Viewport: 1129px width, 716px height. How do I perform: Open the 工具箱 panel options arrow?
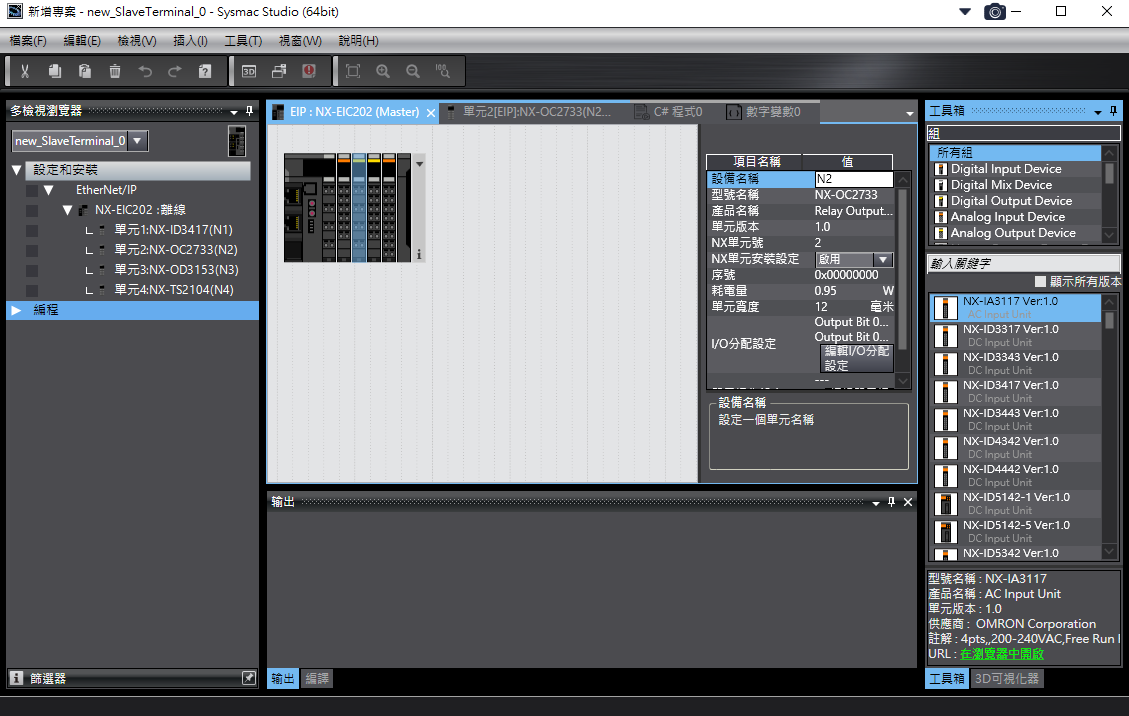(x=1097, y=112)
